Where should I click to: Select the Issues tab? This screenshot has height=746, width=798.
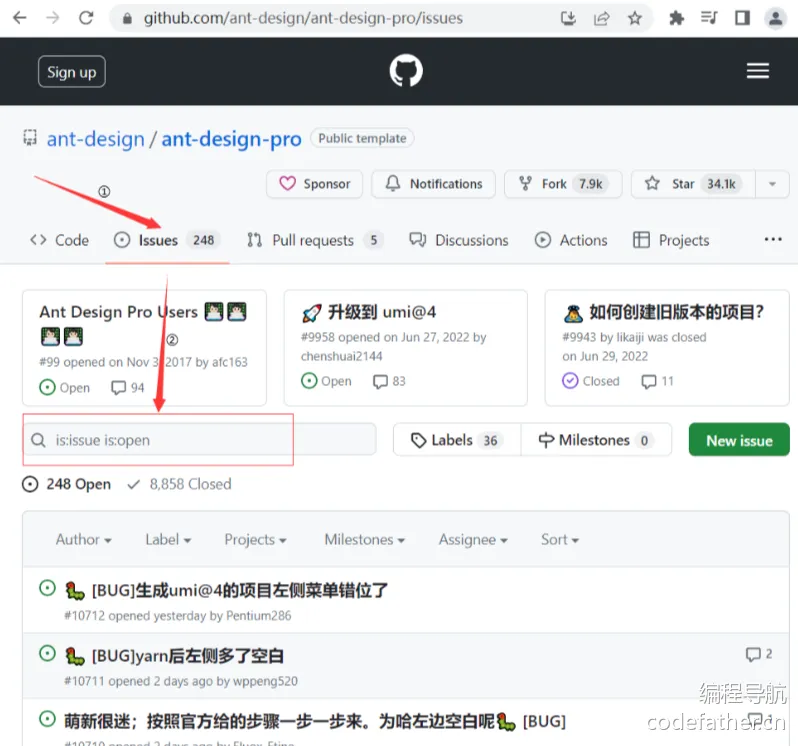[x=167, y=240]
